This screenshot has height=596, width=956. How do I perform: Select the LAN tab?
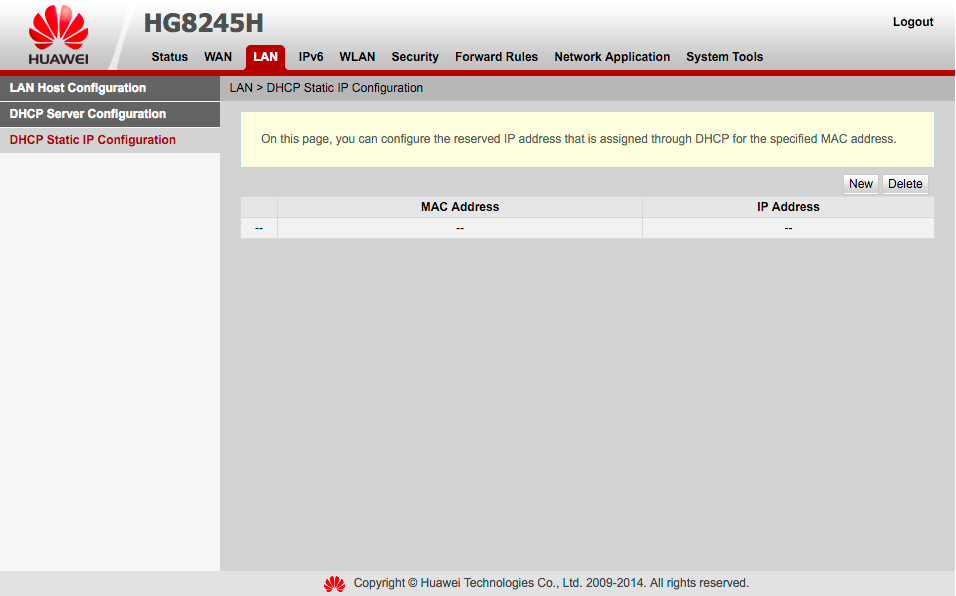pos(265,57)
